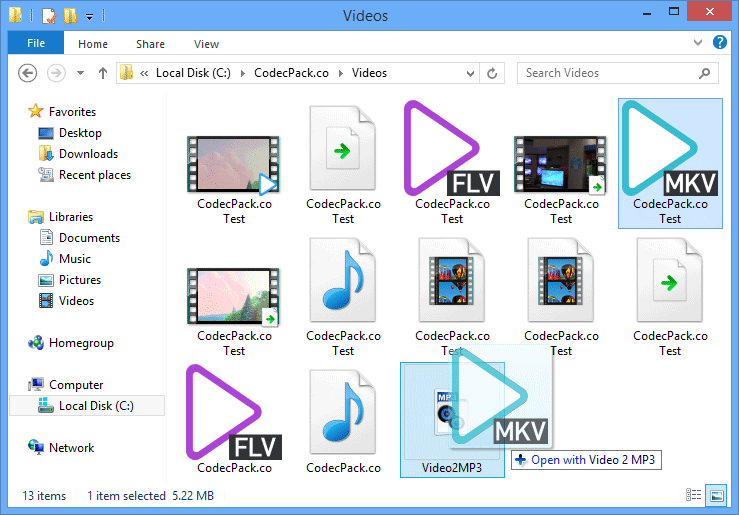Click the Search Videos input field
This screenshot has height=515, width=739.
pyautogui.click(x=617, y=73)
